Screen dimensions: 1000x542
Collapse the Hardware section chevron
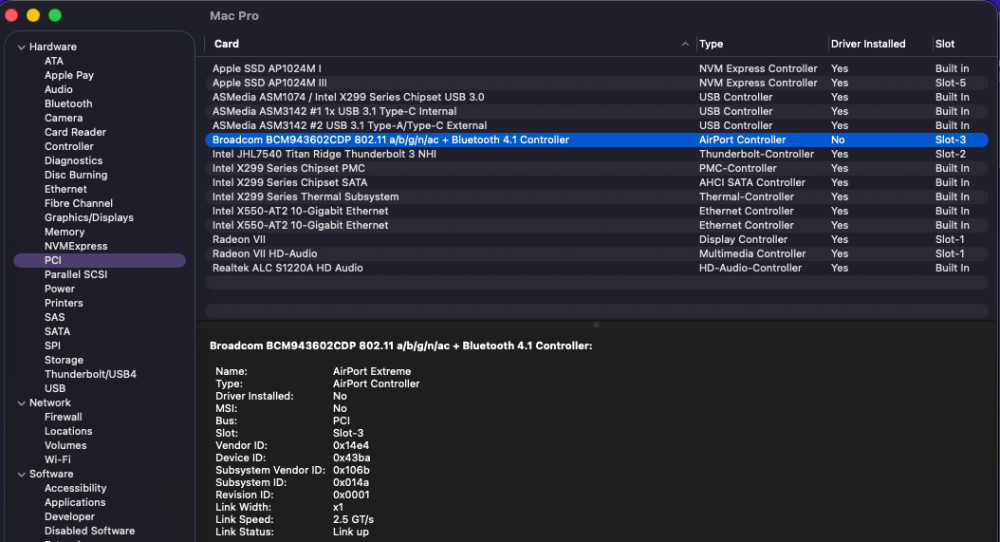[22, 47]
